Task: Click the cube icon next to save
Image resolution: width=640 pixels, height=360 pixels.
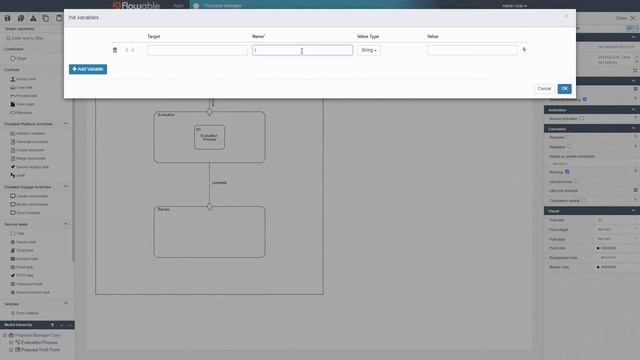Action: (20, 18)
